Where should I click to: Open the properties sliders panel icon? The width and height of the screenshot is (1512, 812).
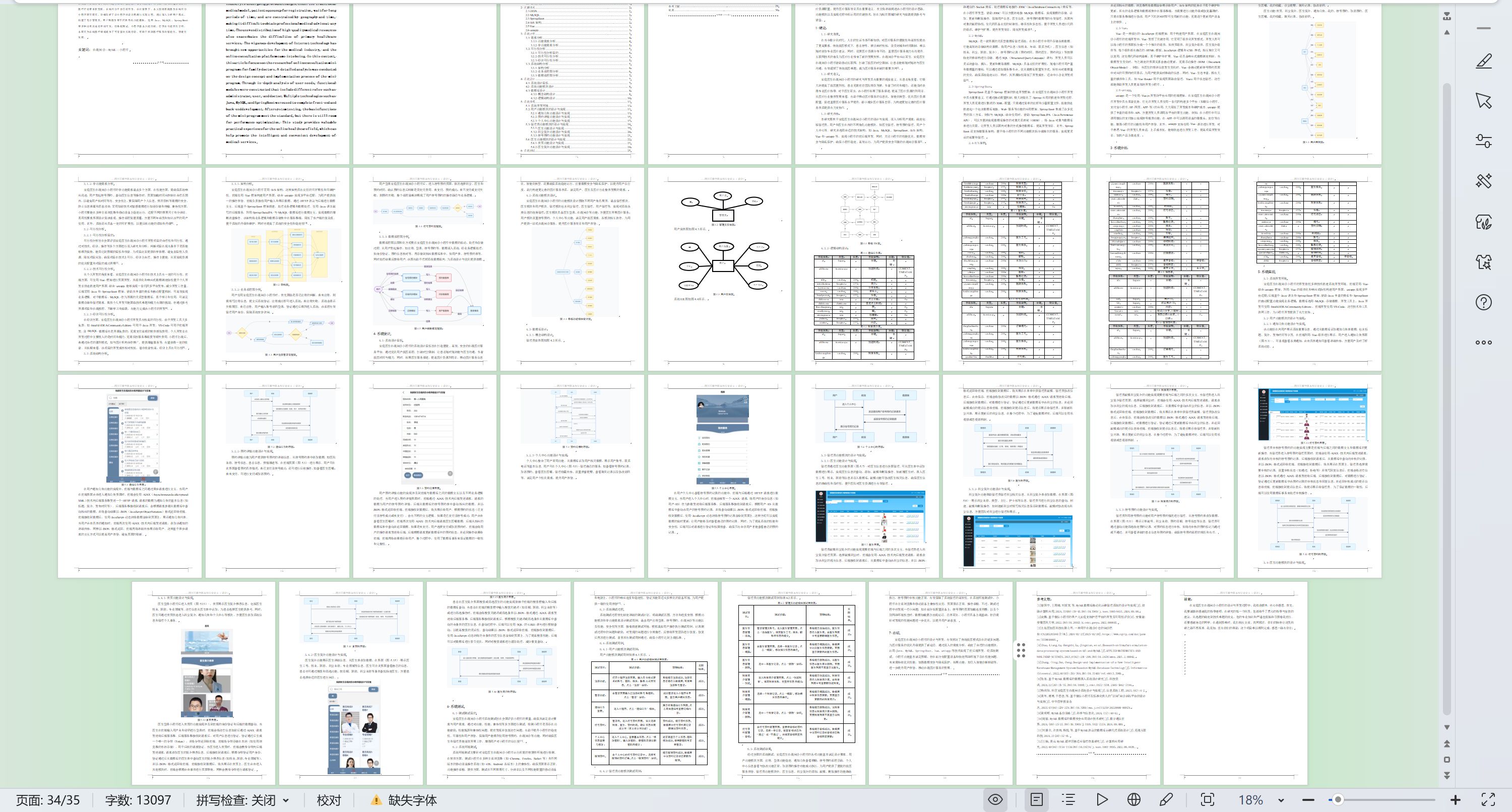(1483, 141)
